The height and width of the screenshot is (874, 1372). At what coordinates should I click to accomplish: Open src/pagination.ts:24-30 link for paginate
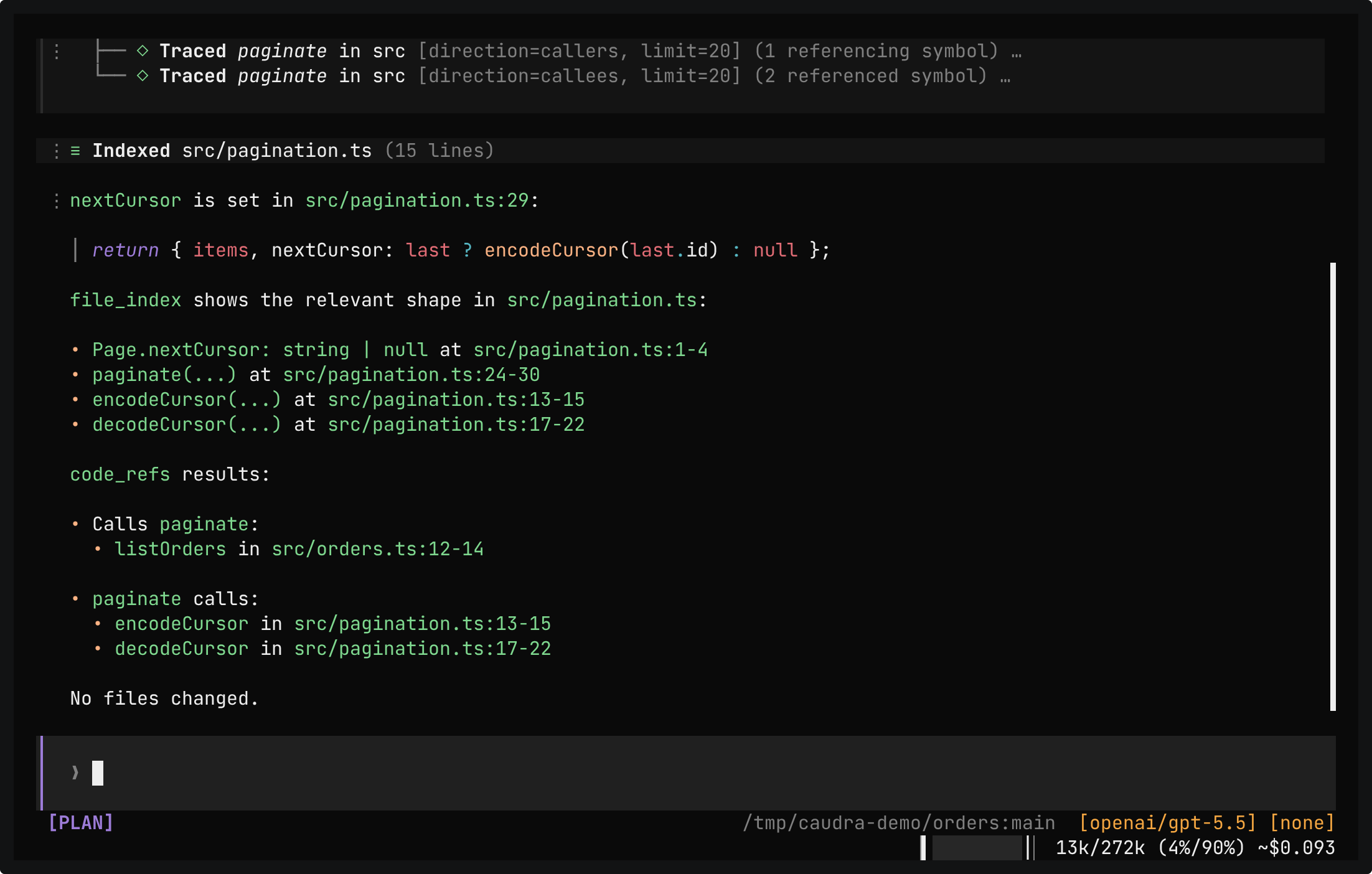411,375
